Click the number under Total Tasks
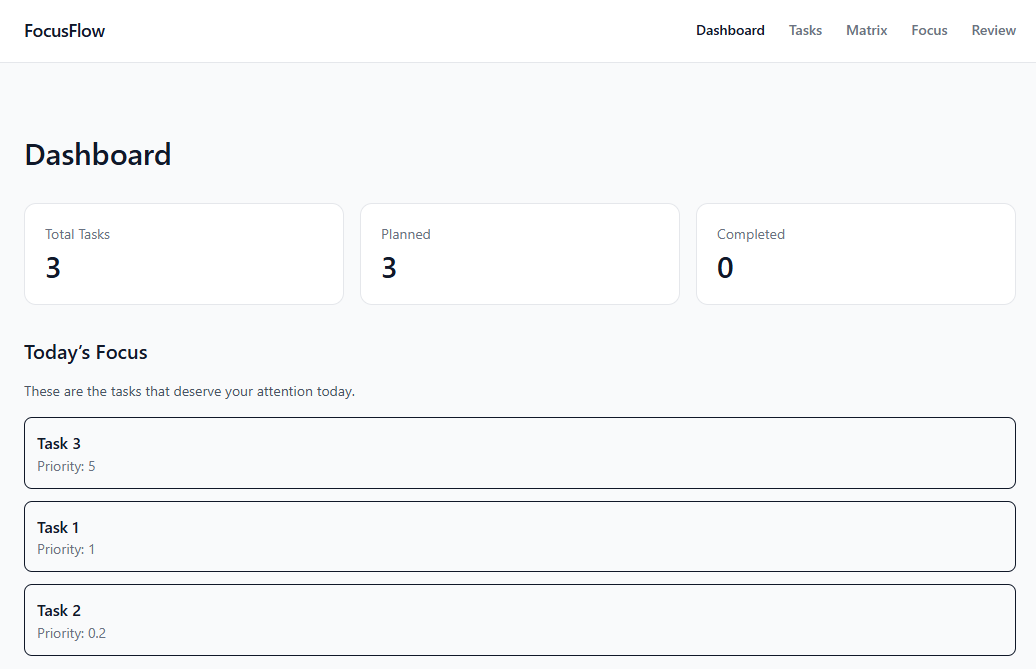The image size is (1036, 669). coord(53,268)
